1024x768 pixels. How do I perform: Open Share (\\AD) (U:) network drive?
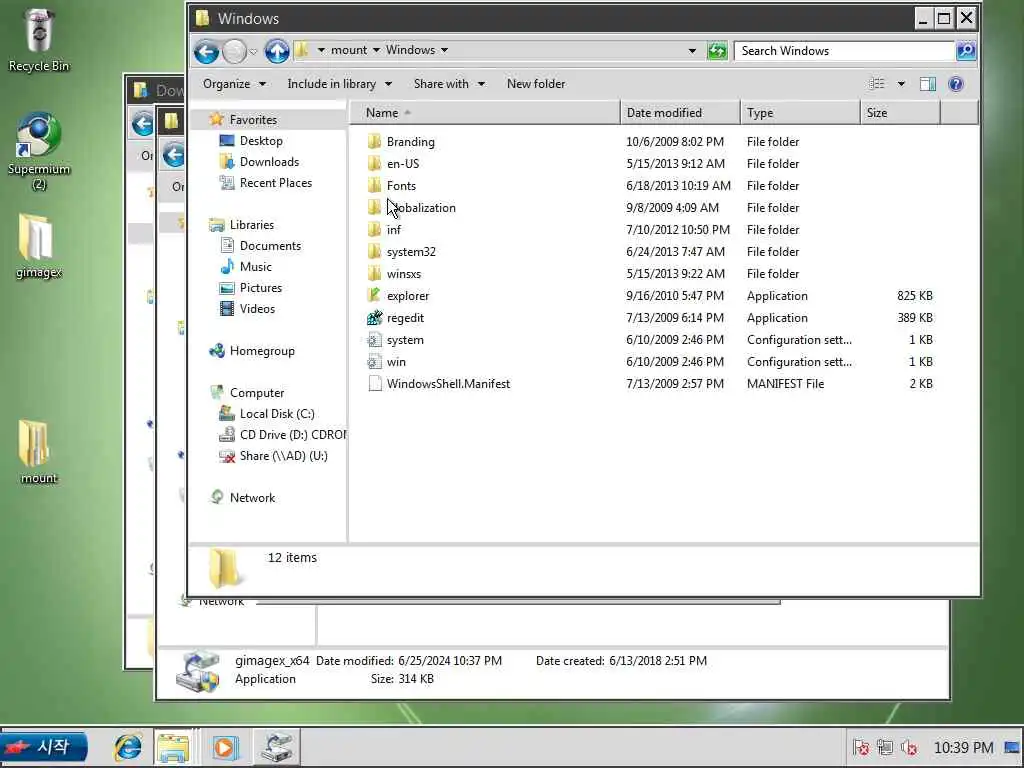point(283,456)
